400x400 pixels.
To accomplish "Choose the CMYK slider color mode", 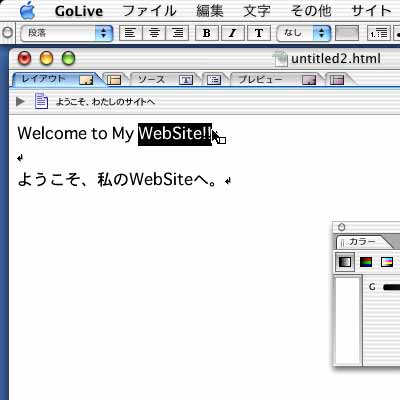I will pyautogui.click(x=387, y=262).
